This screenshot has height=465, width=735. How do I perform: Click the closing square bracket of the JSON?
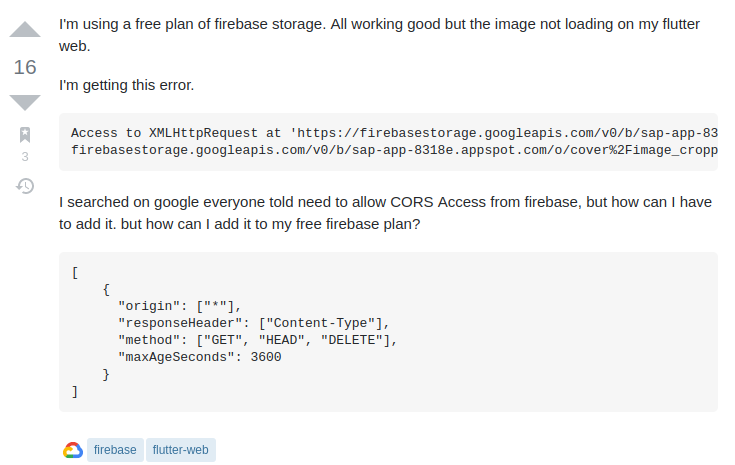pyautogui.click(x=75, y=391)
